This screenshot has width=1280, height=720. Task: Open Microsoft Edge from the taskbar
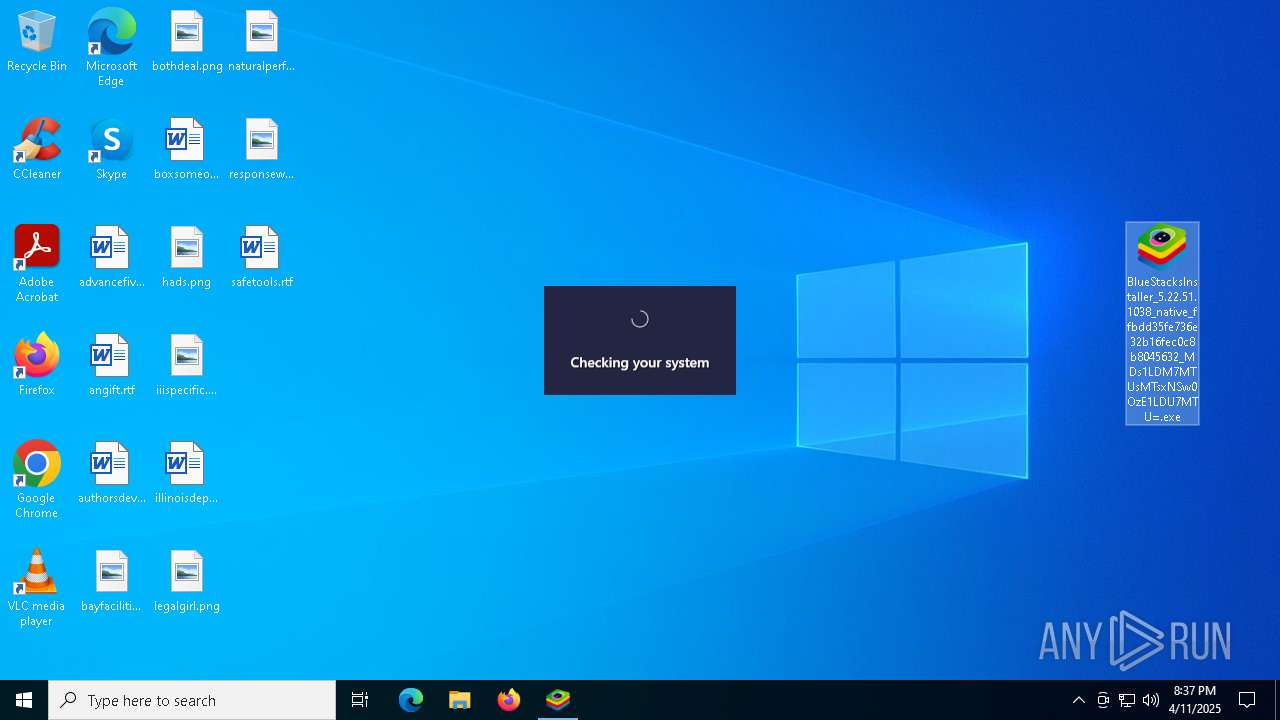tap(411, 700)
